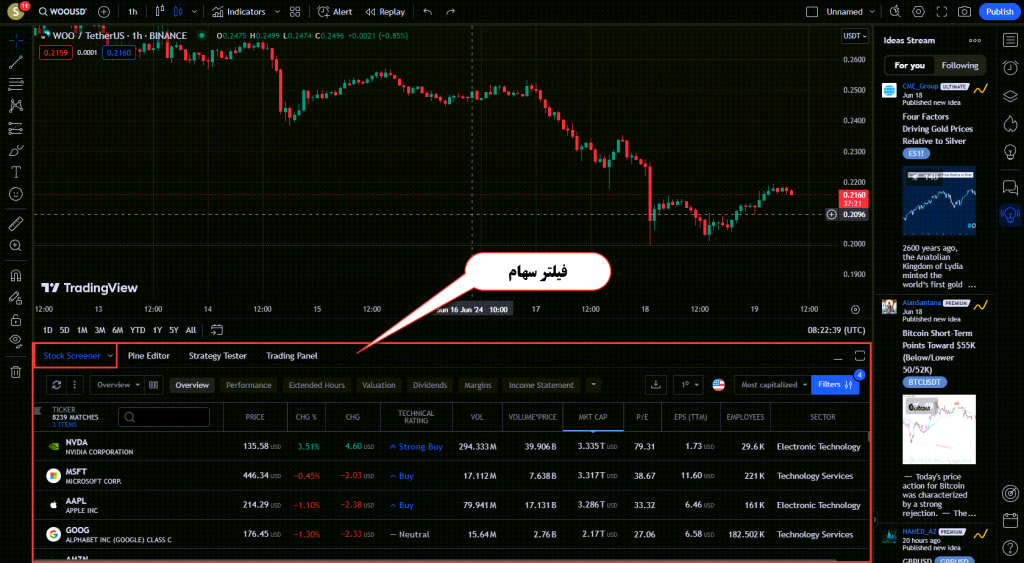The width and height of the screenshot is (1024, 563).
Task: Change the screener market country flag
Action: pos(718,385)
